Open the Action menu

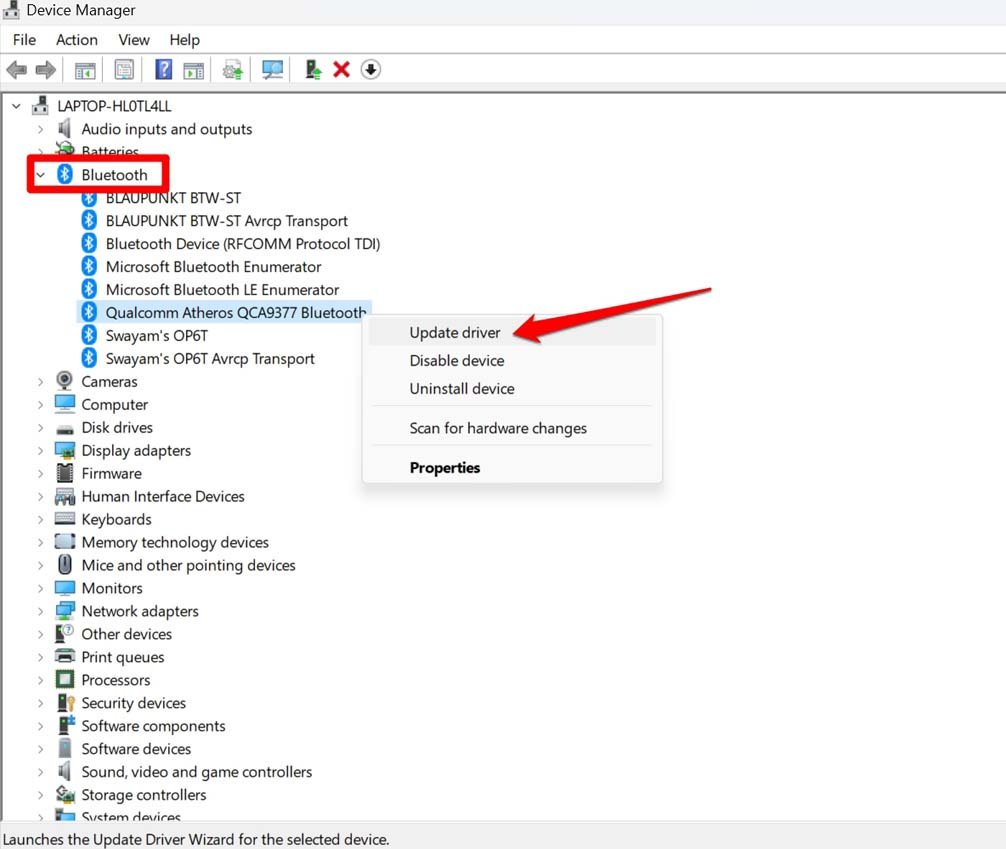pyautogui.click(x=76, y=40)
